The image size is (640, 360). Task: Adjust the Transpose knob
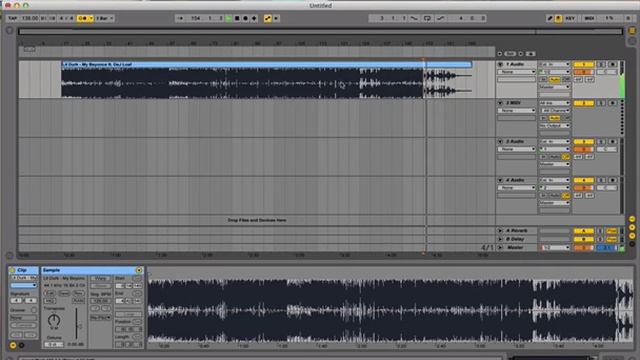[54, 320]
